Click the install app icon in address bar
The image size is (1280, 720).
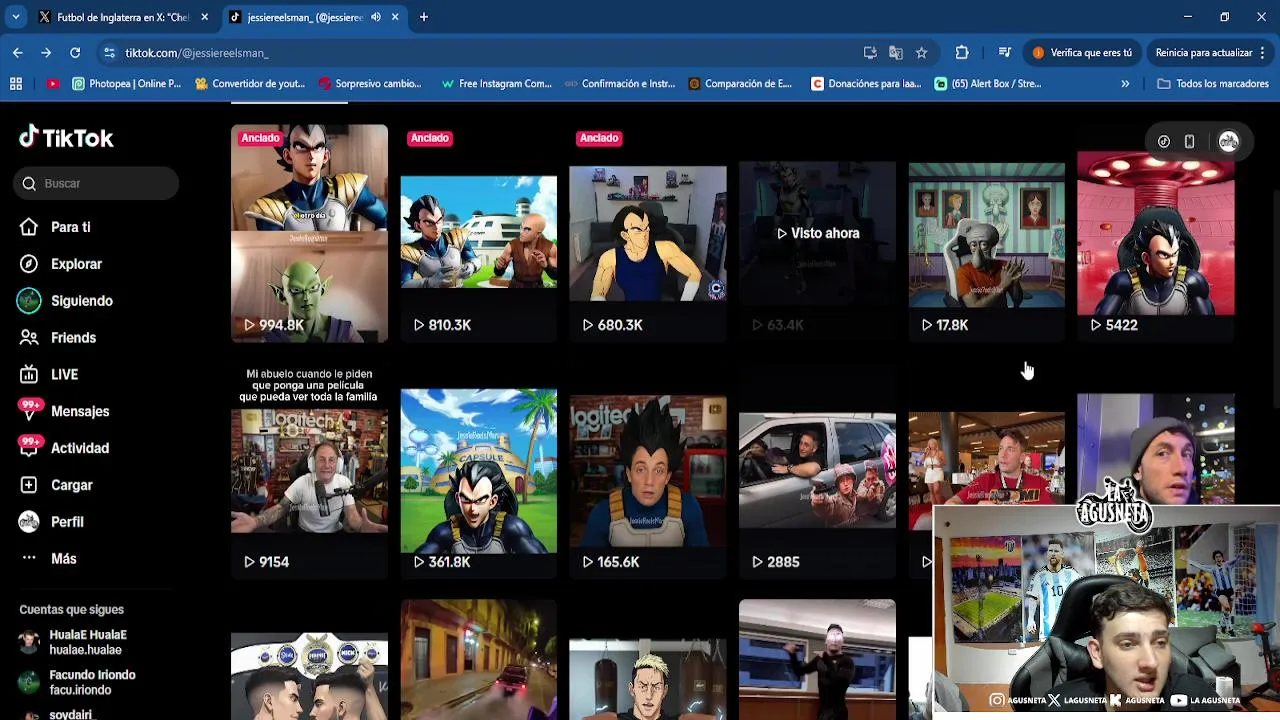coord(870,52)
